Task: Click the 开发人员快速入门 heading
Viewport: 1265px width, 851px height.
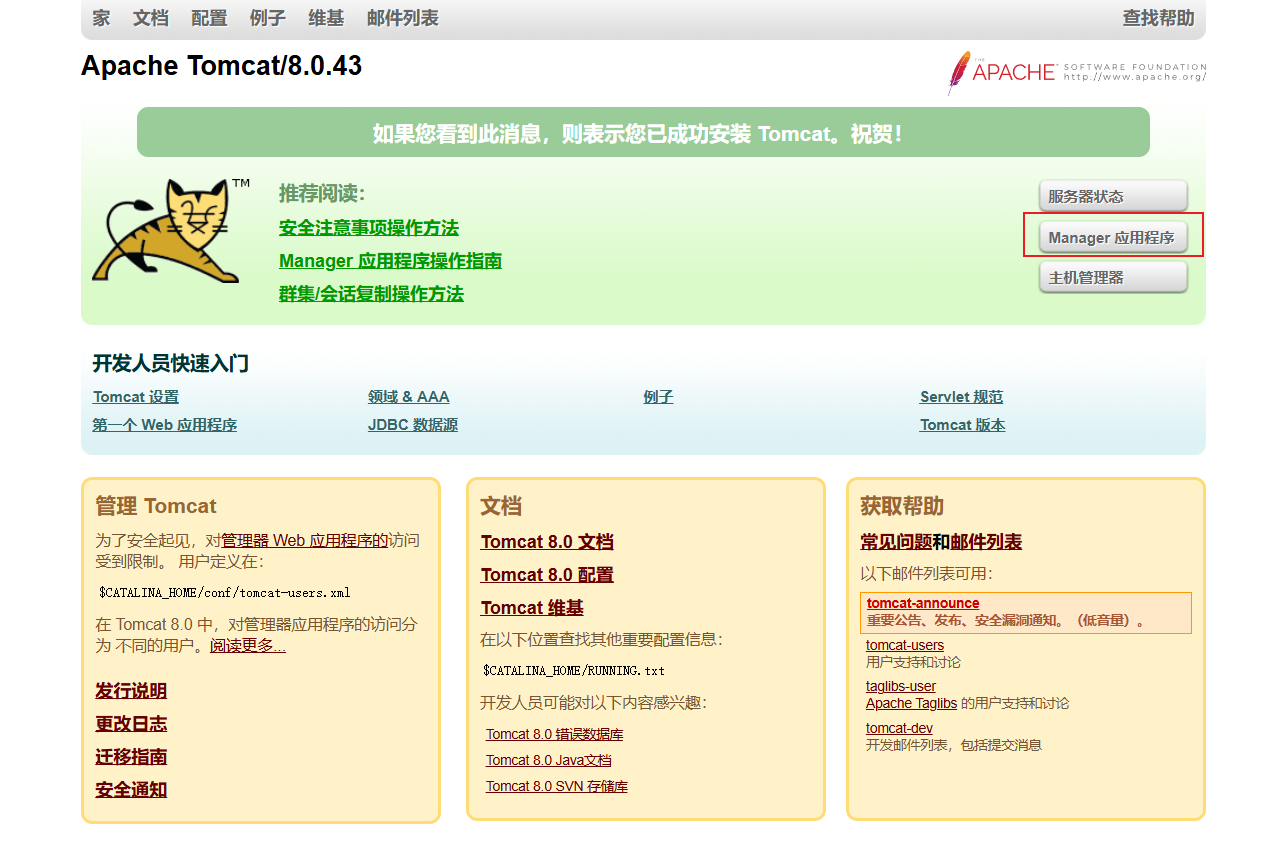Action: [x=171, y=363]
